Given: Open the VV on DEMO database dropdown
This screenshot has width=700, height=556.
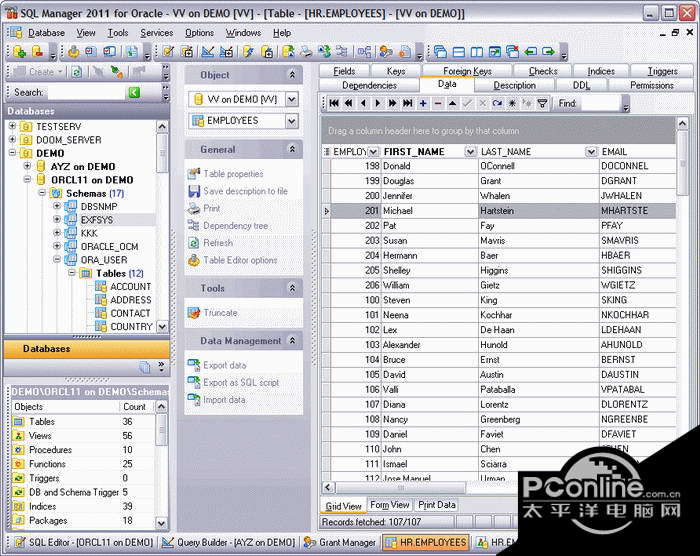Looking at the screenshot, I should [292, 99].
